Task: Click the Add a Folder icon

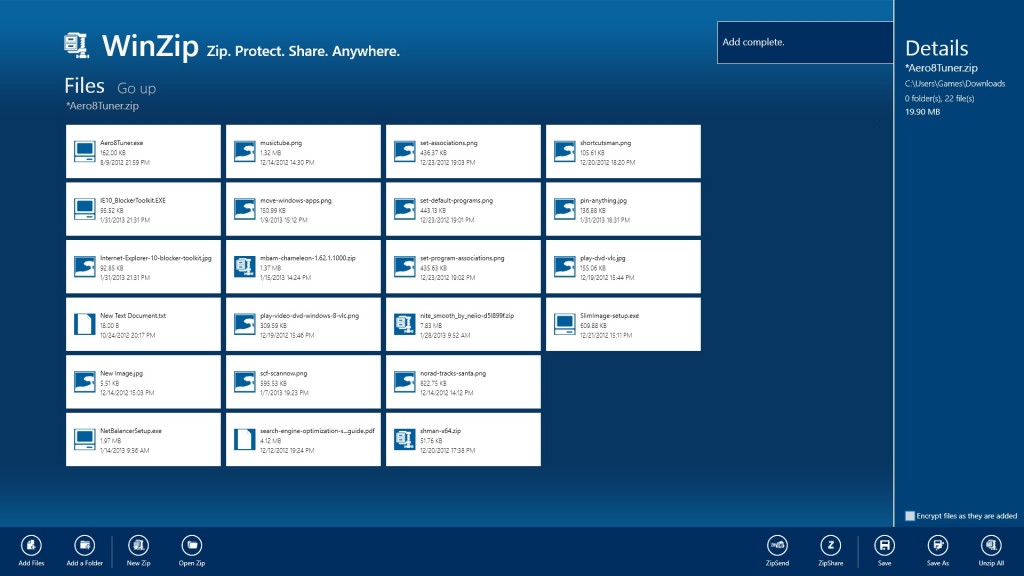Action: [85, 545]
